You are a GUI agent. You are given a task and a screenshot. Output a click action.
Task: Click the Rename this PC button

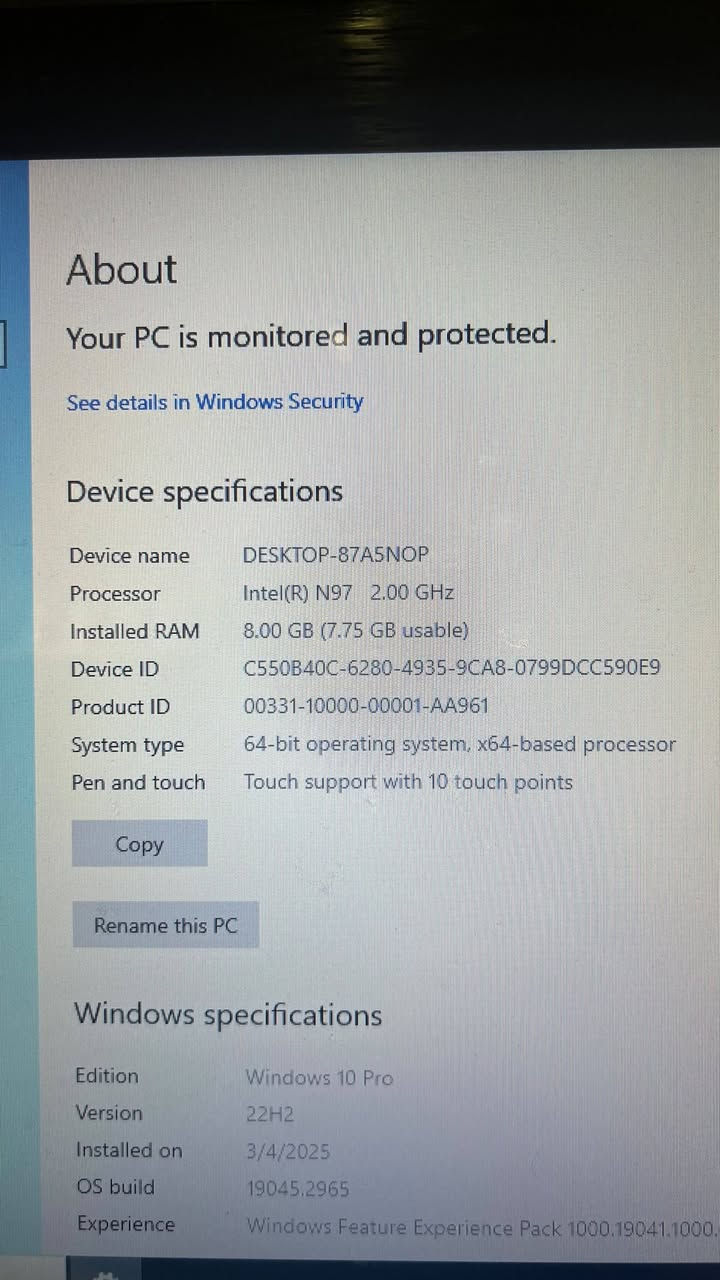(165, 925)
